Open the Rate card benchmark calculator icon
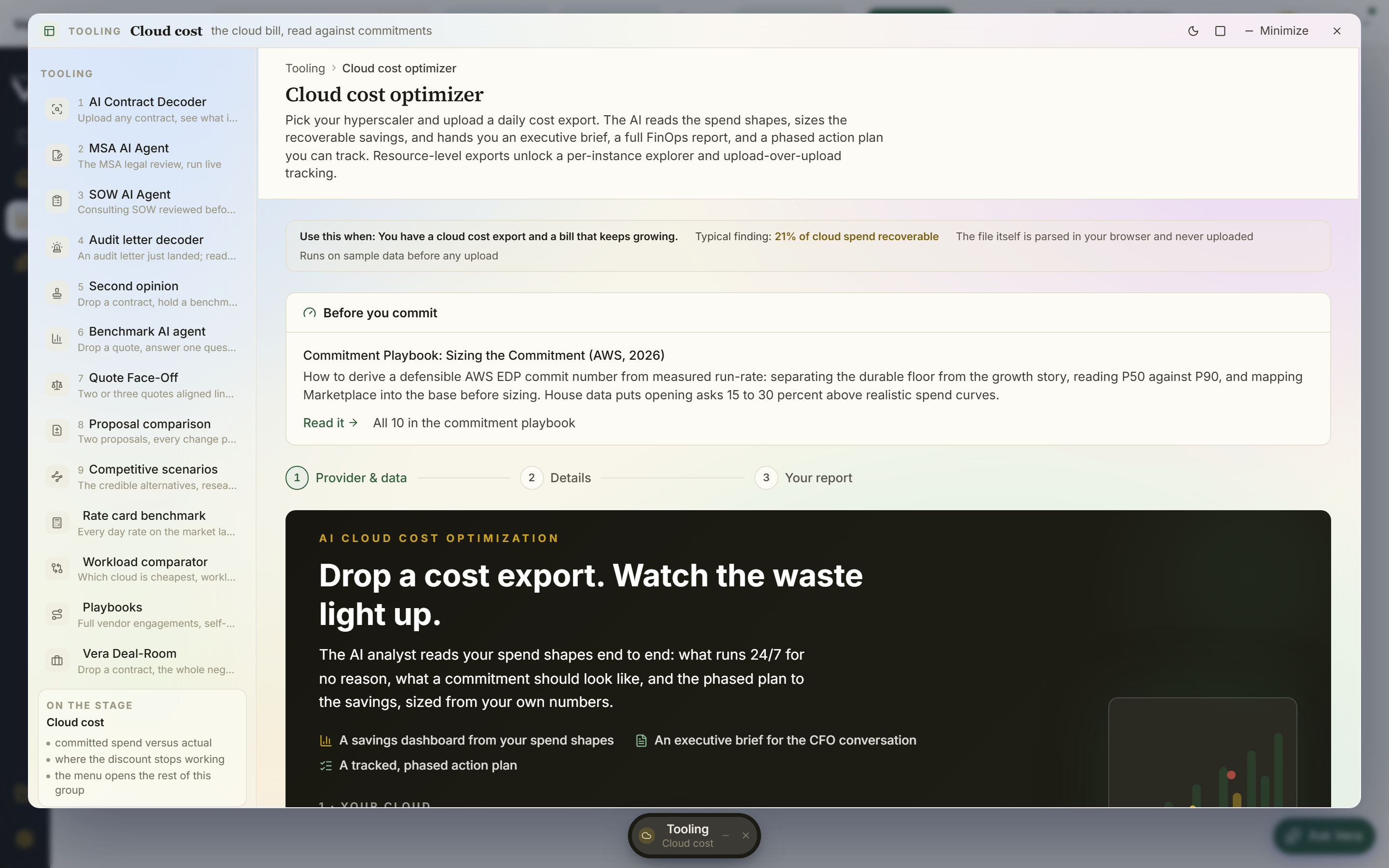Screen dimensions: 1389x868 click(x=57, y=523)
